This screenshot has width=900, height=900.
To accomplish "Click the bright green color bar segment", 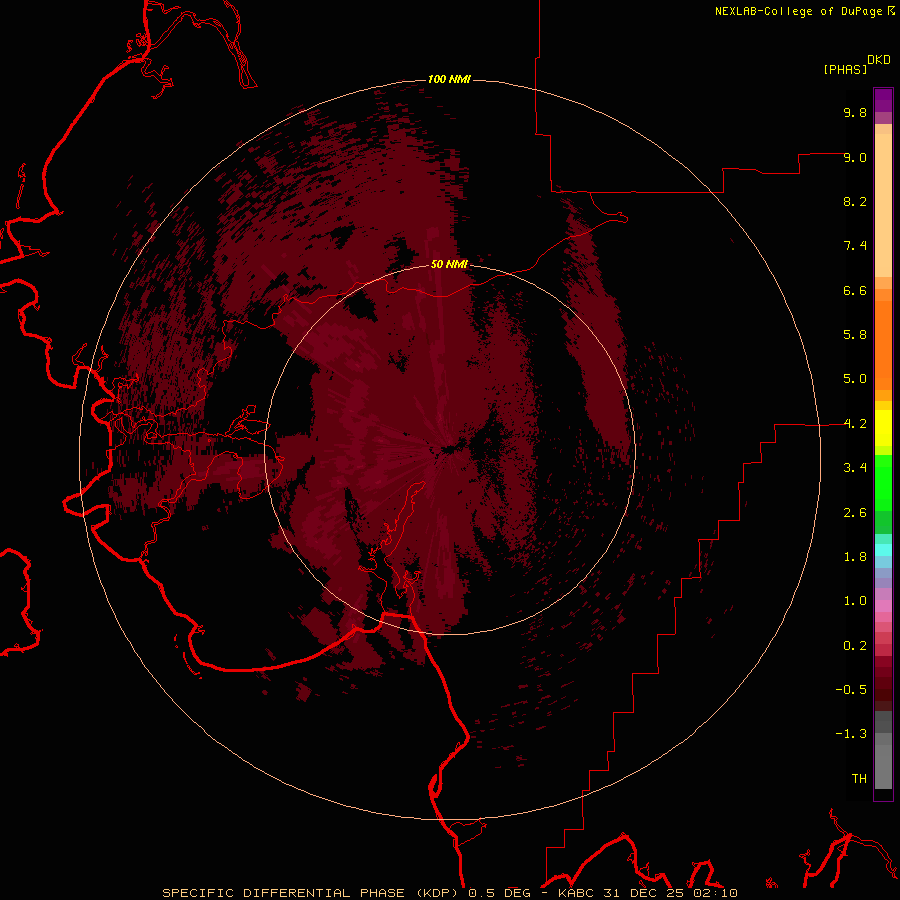I will [883, 483].
